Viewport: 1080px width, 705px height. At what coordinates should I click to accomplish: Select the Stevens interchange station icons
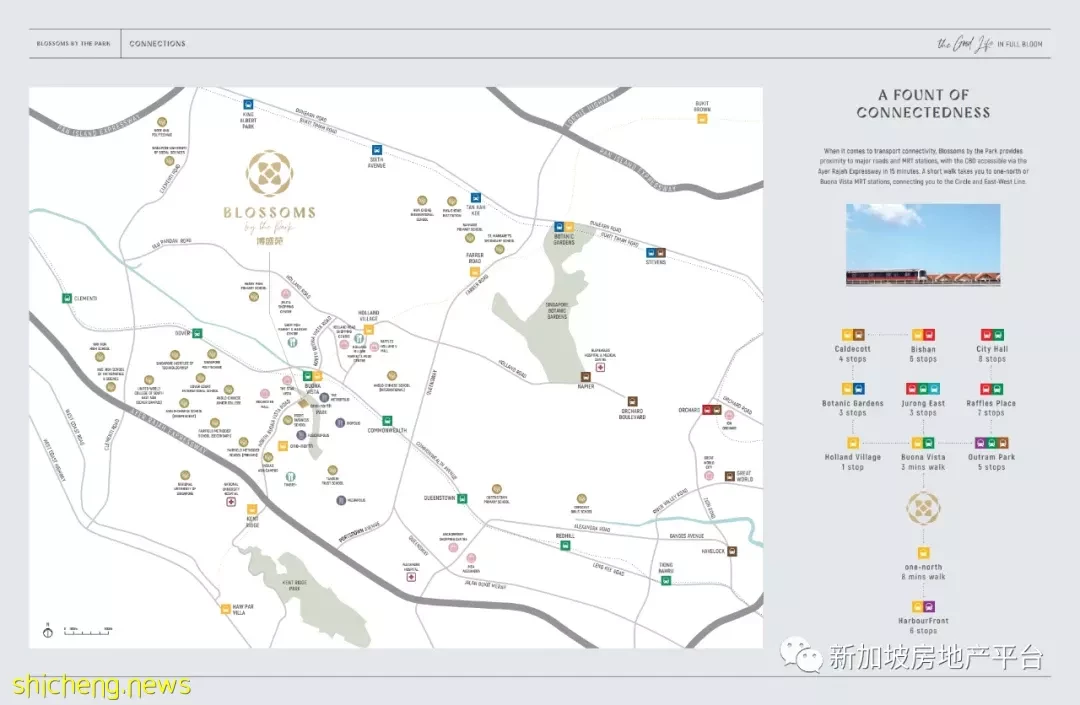(x=656, y=253)
